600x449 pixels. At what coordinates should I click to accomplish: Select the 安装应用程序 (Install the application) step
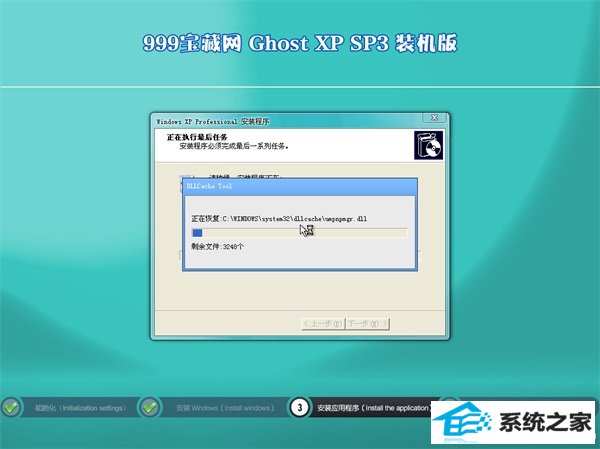[x=373, y=408]
